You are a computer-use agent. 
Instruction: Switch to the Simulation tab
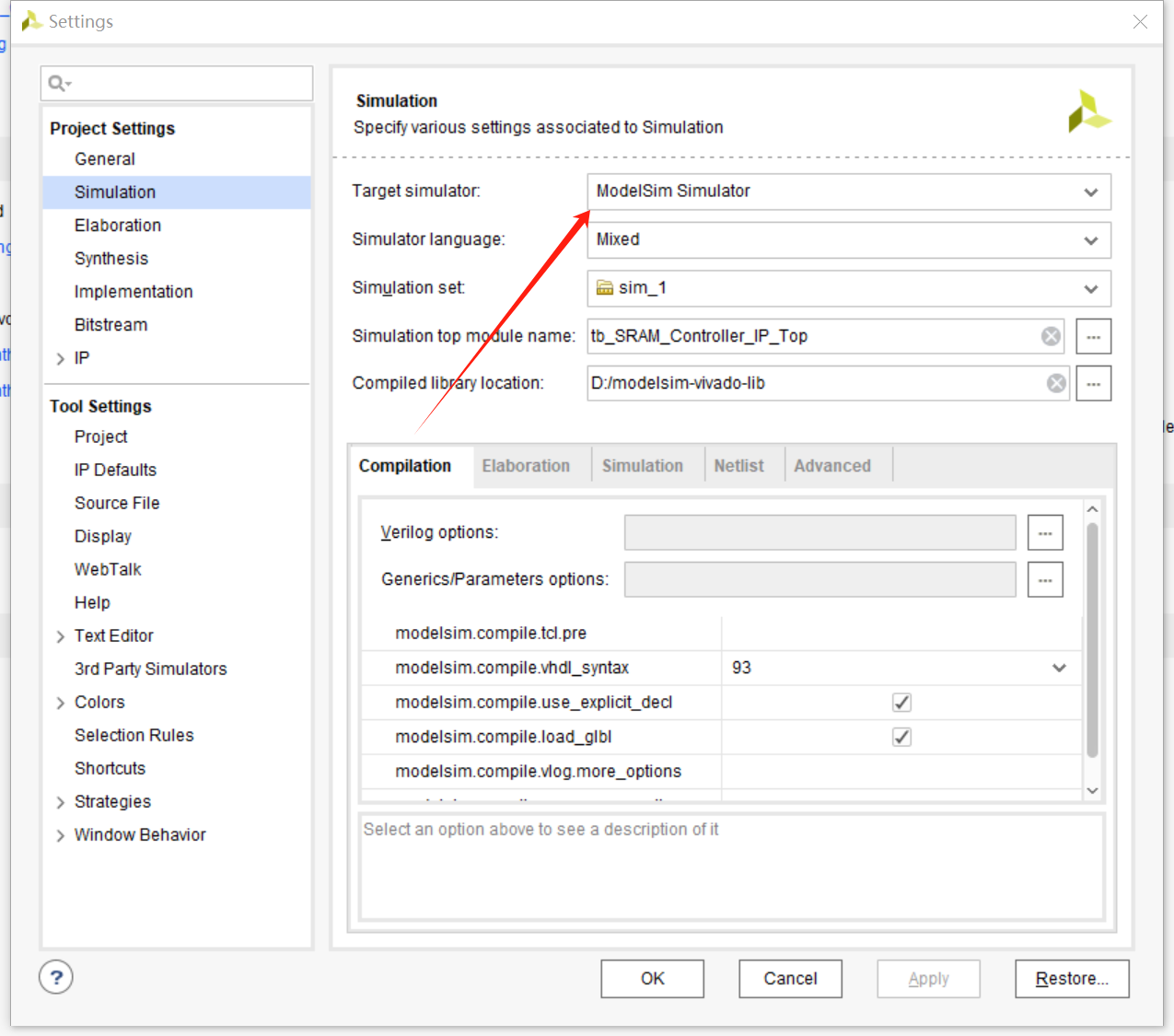point(643,466)
